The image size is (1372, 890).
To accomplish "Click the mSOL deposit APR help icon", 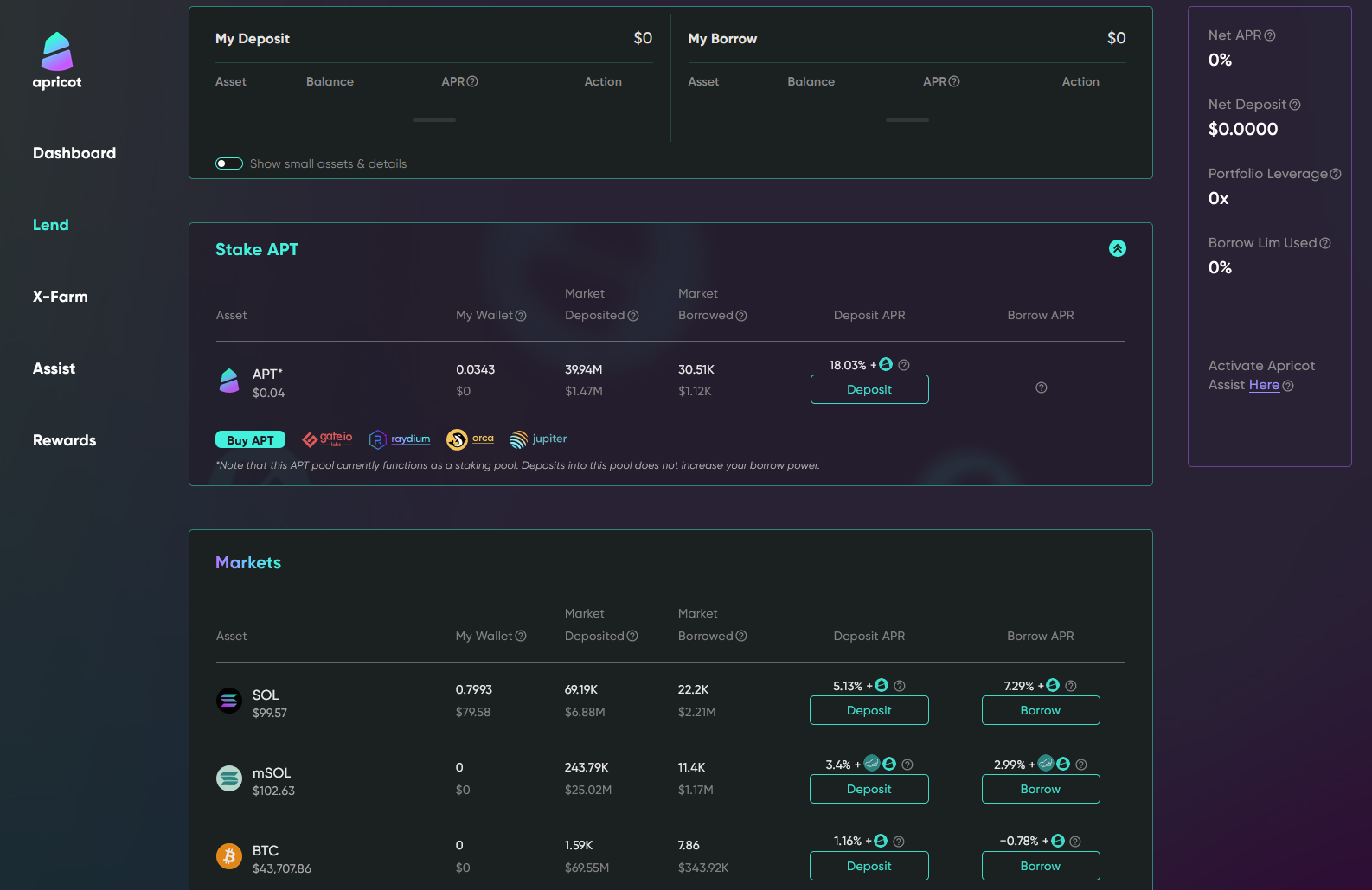I will click(907, 765).
